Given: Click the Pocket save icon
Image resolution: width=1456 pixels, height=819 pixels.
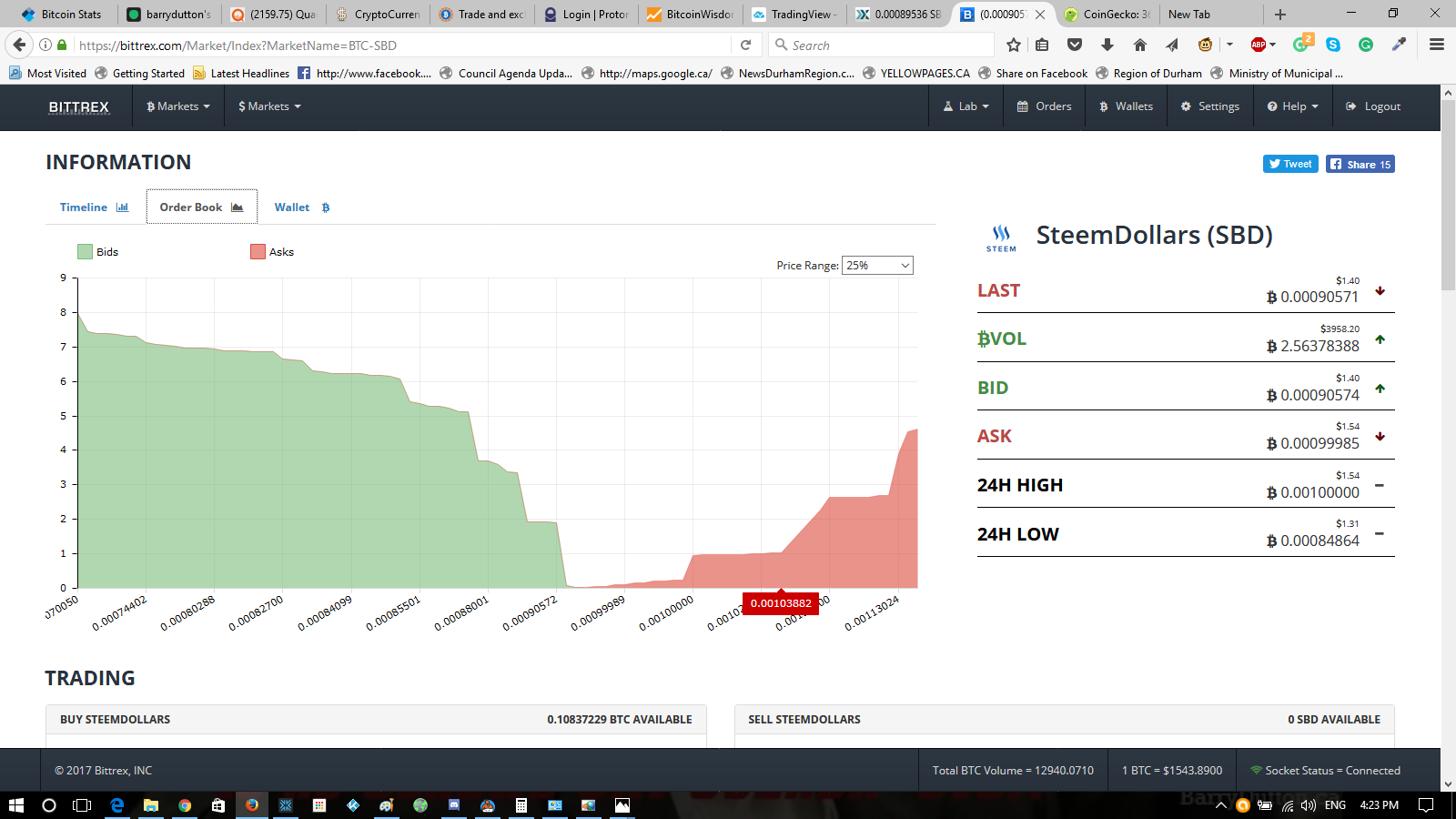Looking at the screenshot, I should tap(1075, 45).
